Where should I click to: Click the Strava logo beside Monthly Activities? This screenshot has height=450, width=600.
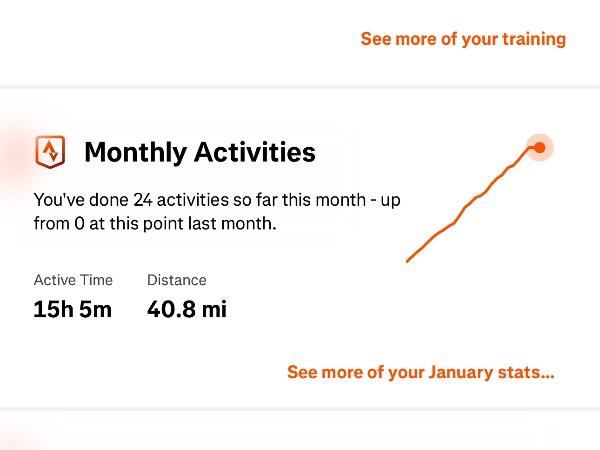point(49,152)
